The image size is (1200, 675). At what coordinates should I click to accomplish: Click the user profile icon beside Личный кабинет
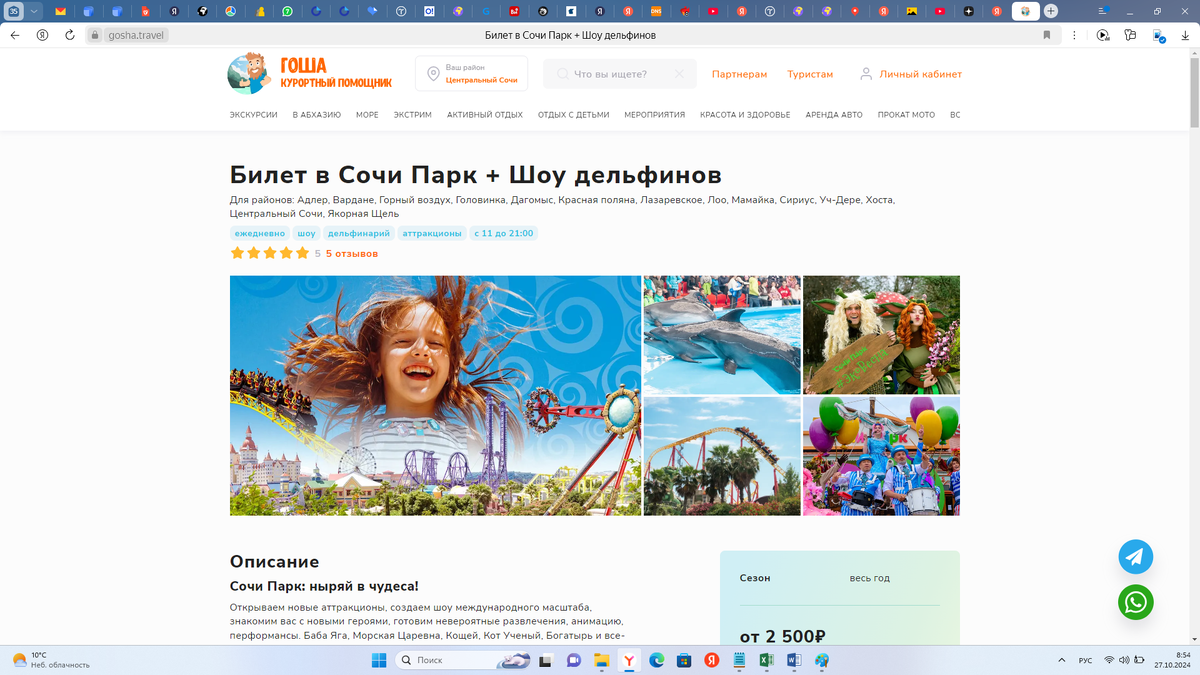866,74
